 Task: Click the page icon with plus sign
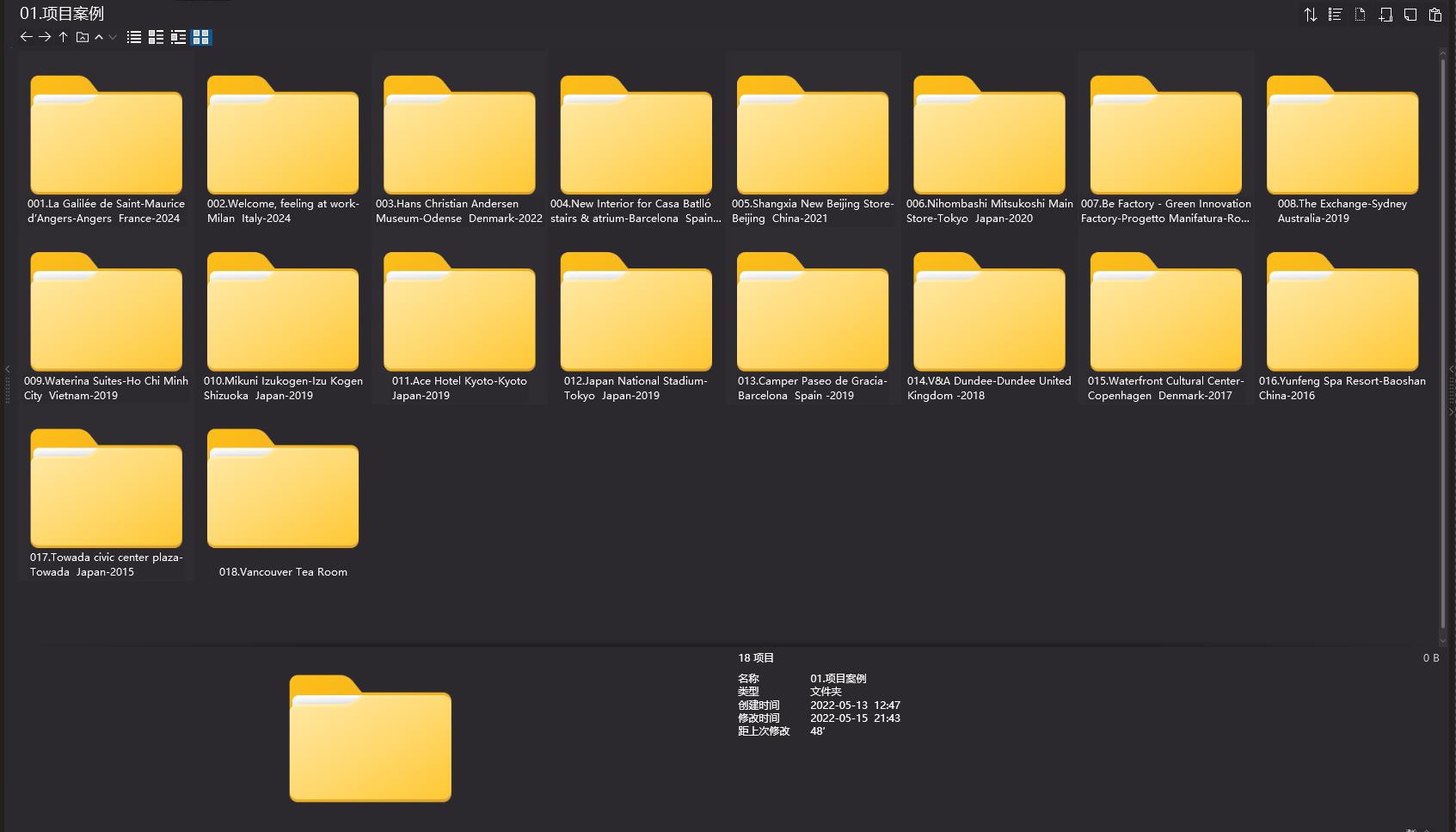(1385, 15)
